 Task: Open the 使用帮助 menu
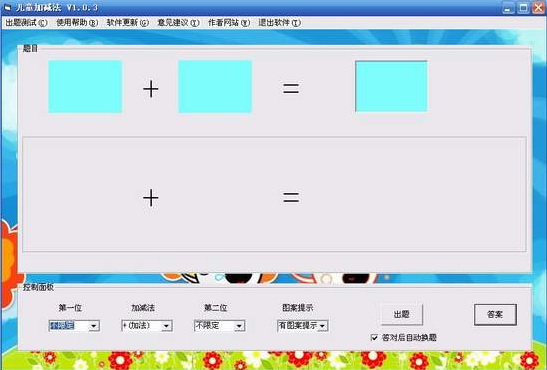point(77,23)
